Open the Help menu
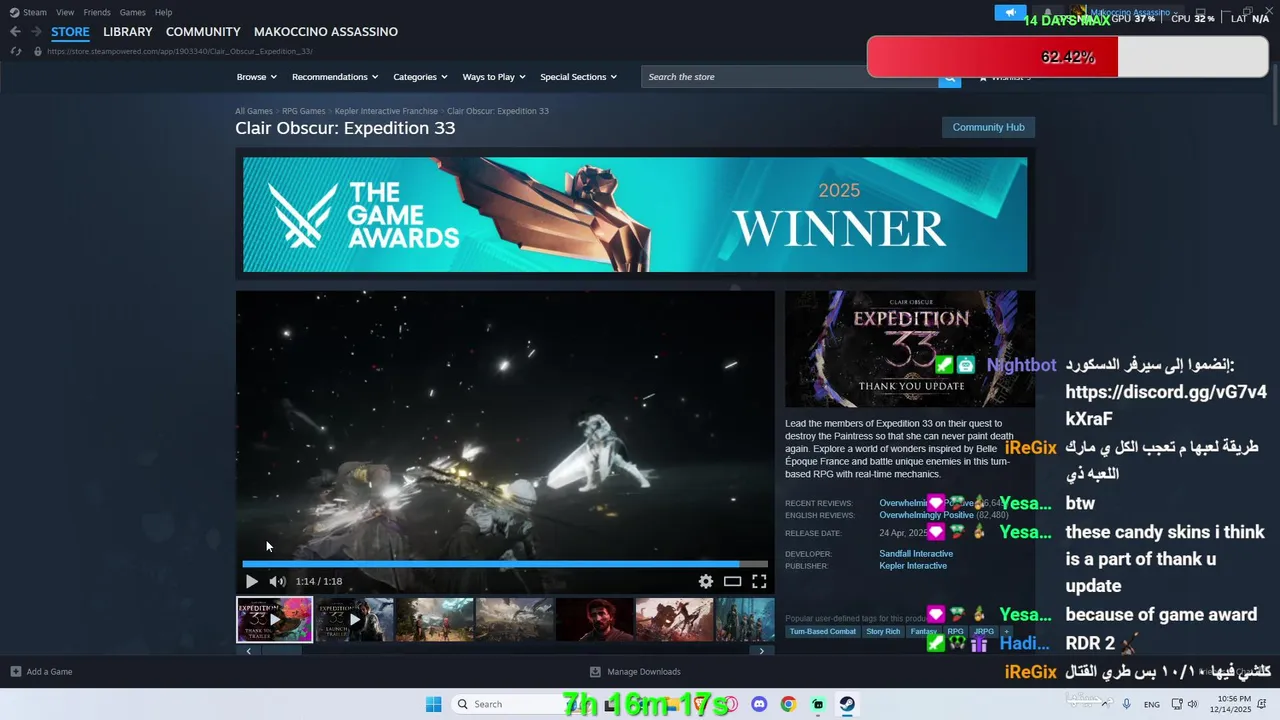This screenshot has height=720, width=1280. (164, 12)
